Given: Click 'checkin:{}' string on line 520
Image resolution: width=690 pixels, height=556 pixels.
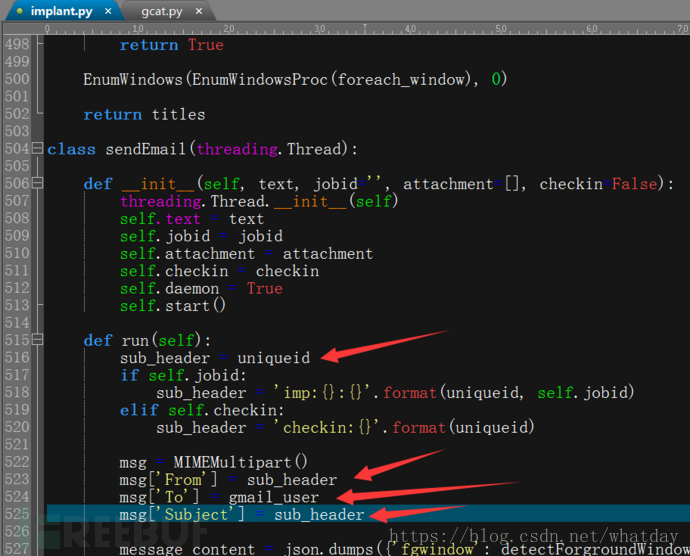Looking at the screenshot, I should coord(327,427).
